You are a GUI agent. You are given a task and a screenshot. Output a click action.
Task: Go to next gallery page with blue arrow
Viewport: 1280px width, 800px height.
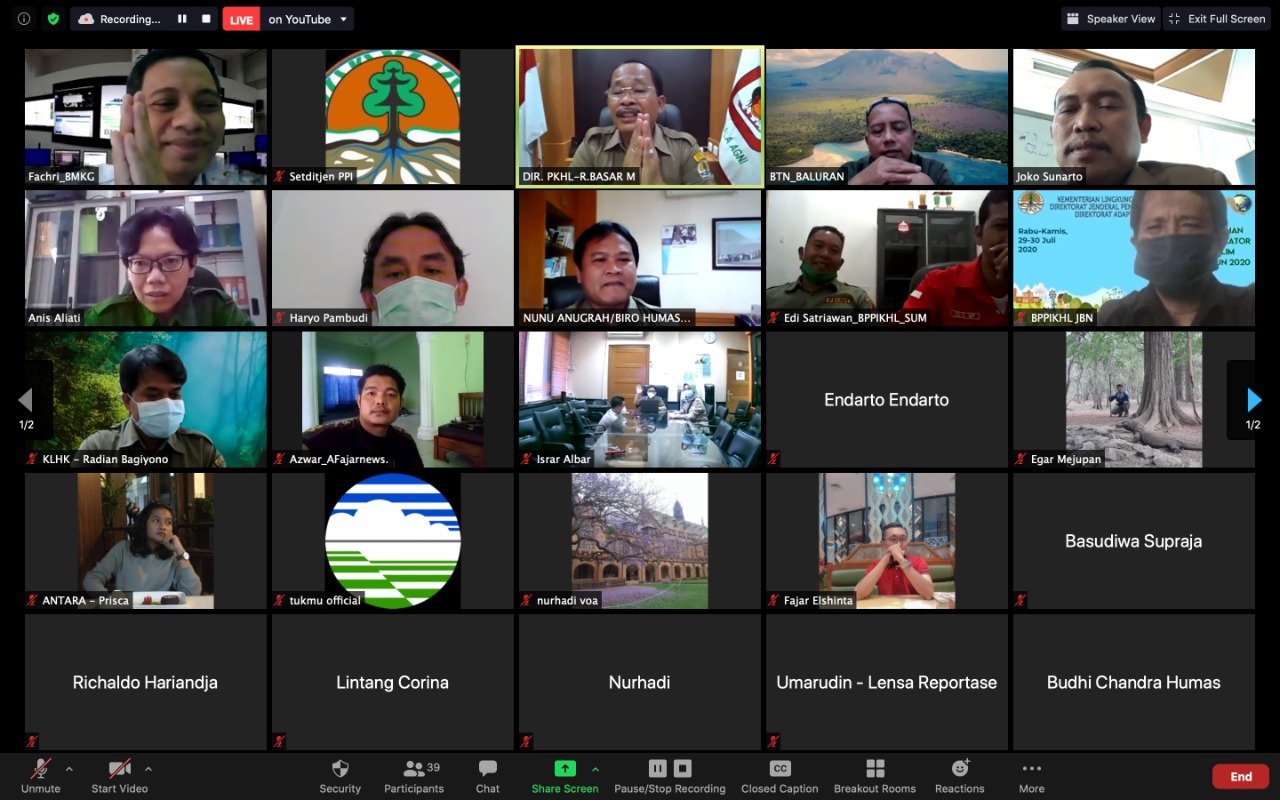pos(1254,400)
